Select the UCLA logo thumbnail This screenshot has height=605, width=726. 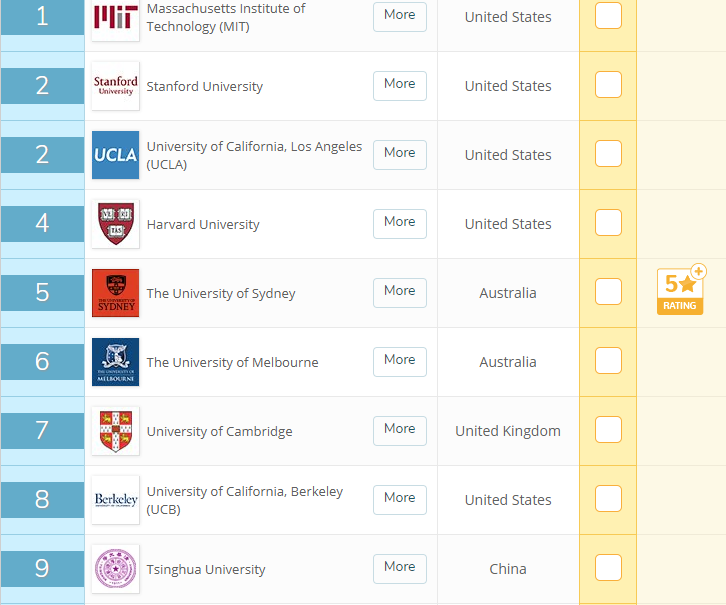[x=115, y=155]
